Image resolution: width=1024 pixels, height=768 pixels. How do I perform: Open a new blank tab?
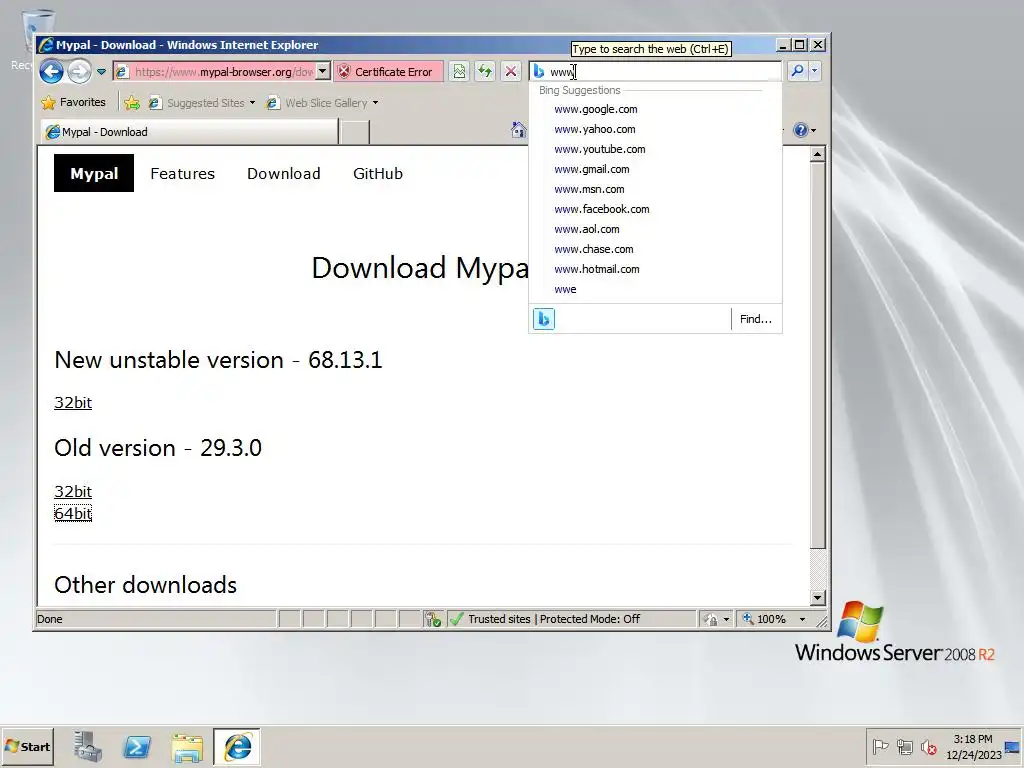click(355, 132)
